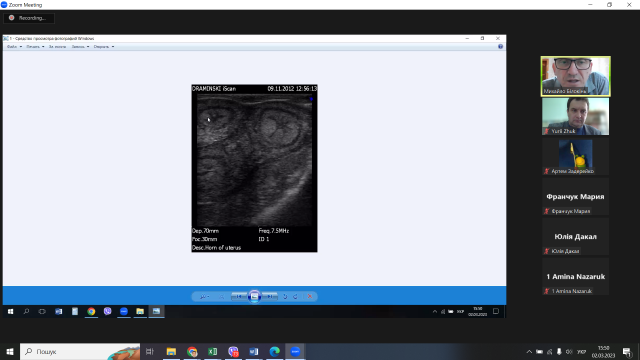Expand hidden tray icons on shared screen taskbar
Image resolution: width=640 pixels, height=360 pixels.
(x=435, y=311)
